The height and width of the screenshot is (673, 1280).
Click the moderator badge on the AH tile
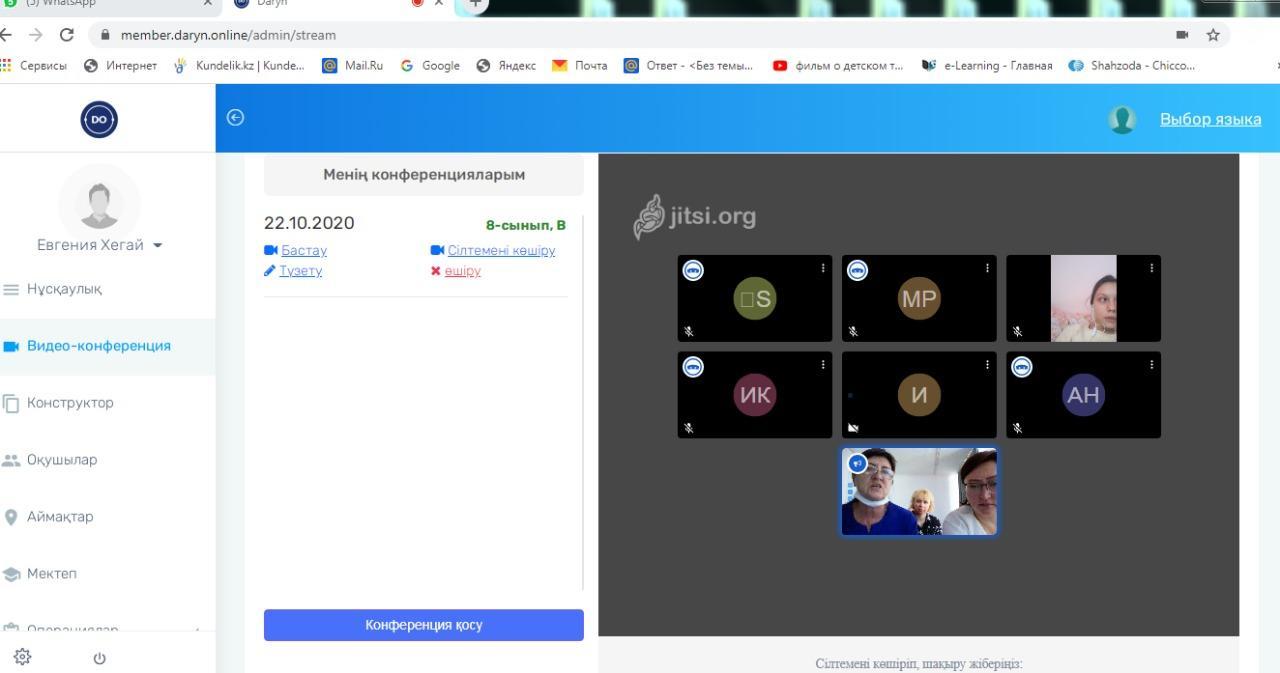1021,367
